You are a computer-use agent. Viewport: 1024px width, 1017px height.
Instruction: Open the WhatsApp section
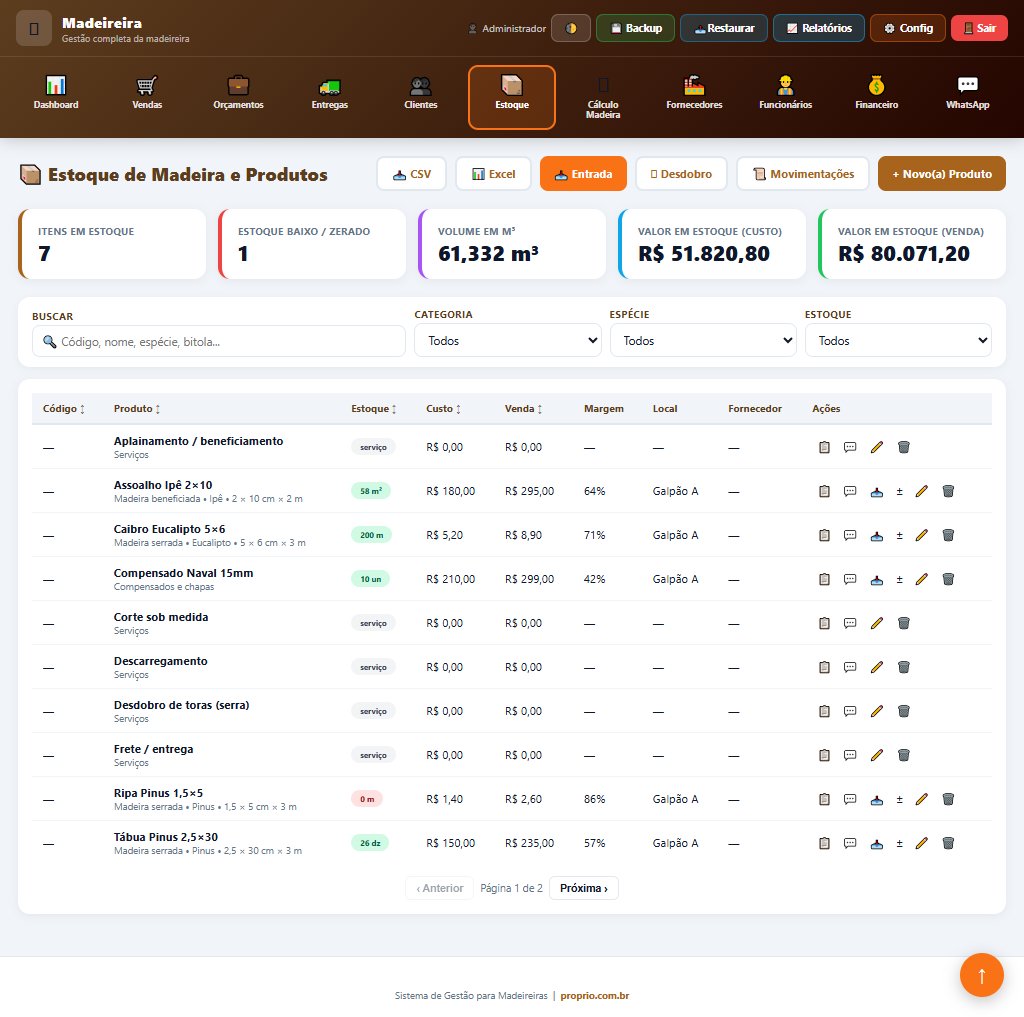[x=968, y=97]
